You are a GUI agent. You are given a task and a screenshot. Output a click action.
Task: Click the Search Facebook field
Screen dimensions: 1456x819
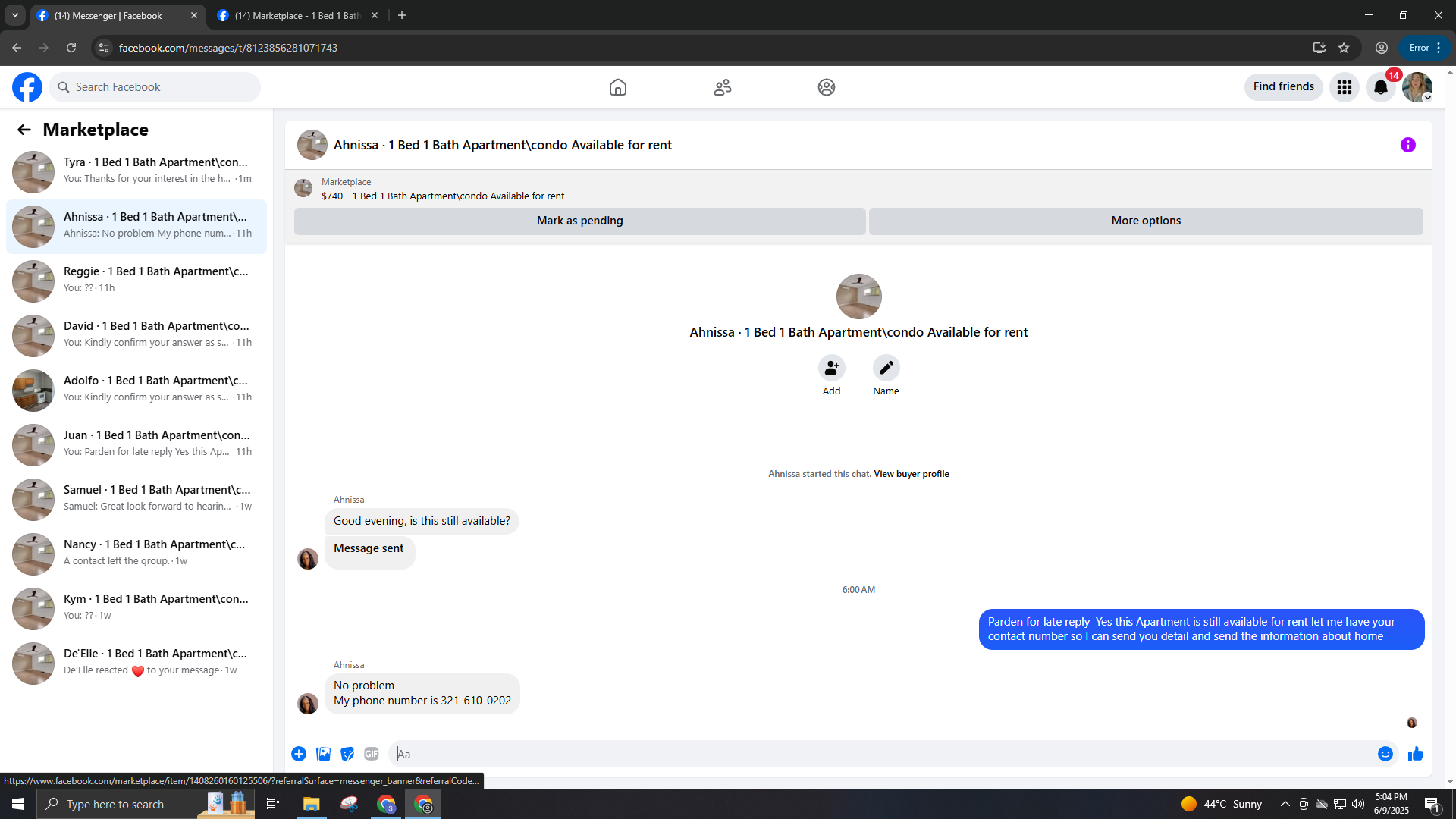tap(155, 87)
